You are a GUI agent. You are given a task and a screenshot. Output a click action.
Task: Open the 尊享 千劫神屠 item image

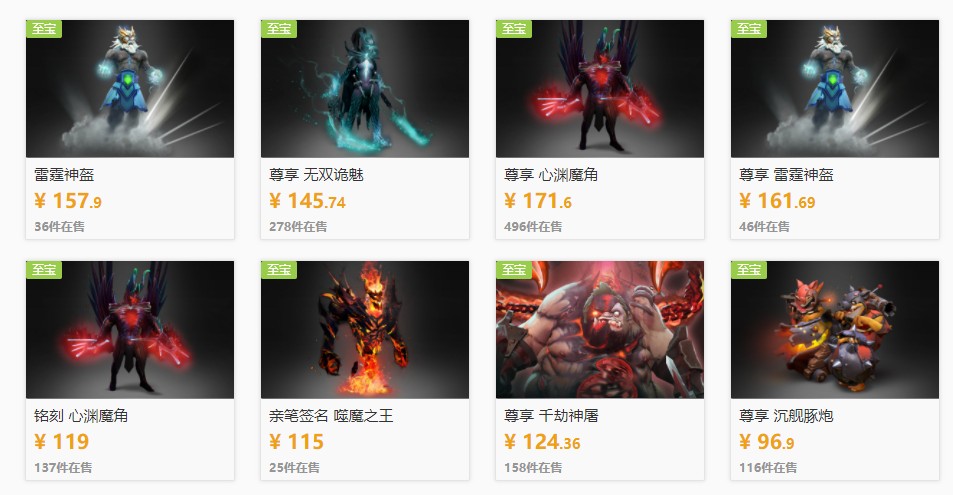pyautogui.click(x=600, y=330)
